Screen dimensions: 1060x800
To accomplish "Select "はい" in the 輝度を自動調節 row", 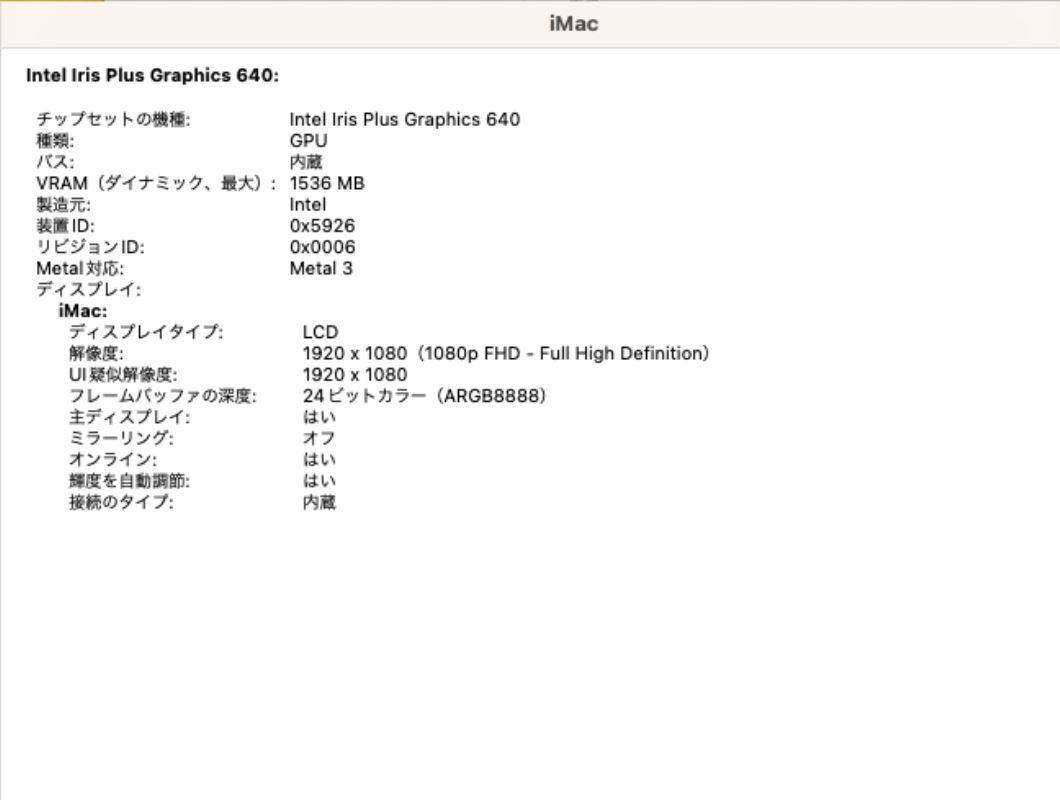I will 319,481.
